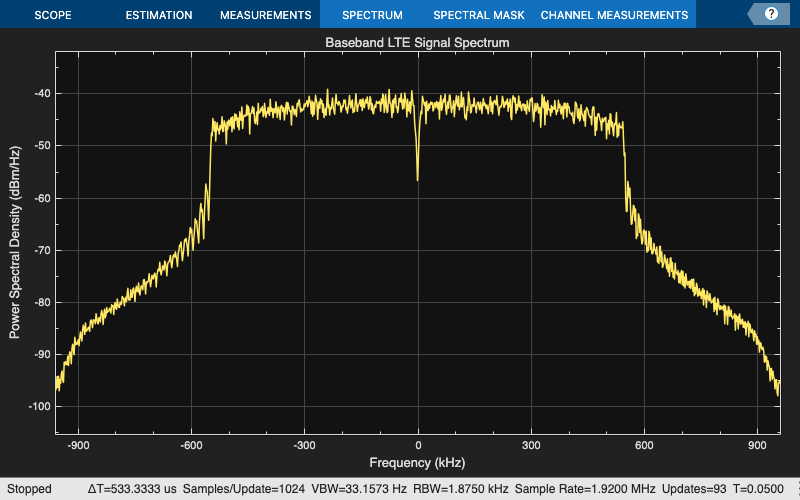This screenshot has width=800, height=500.
Task: Click the -40 y-axis tick label
Action: tap(42, 93)
